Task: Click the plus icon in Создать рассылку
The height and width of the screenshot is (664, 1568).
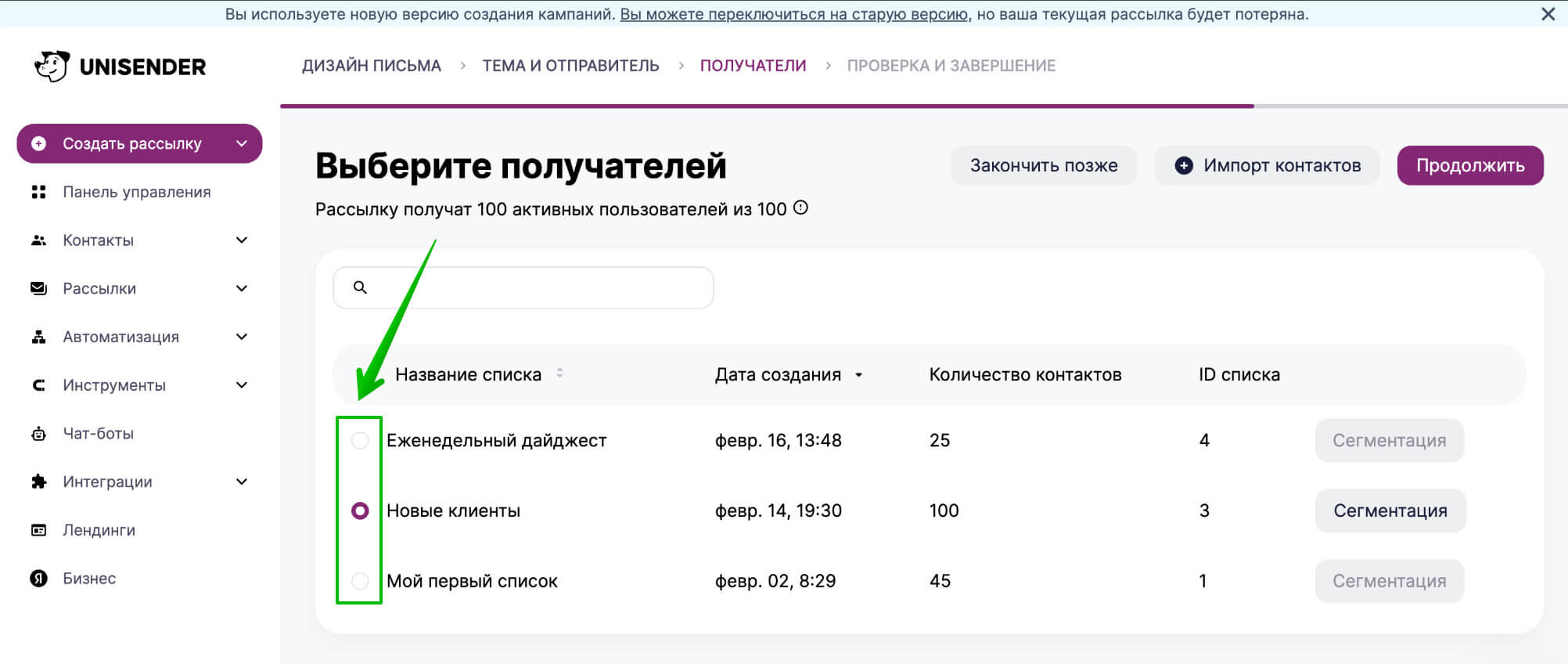Action: (x=38, y=144)
